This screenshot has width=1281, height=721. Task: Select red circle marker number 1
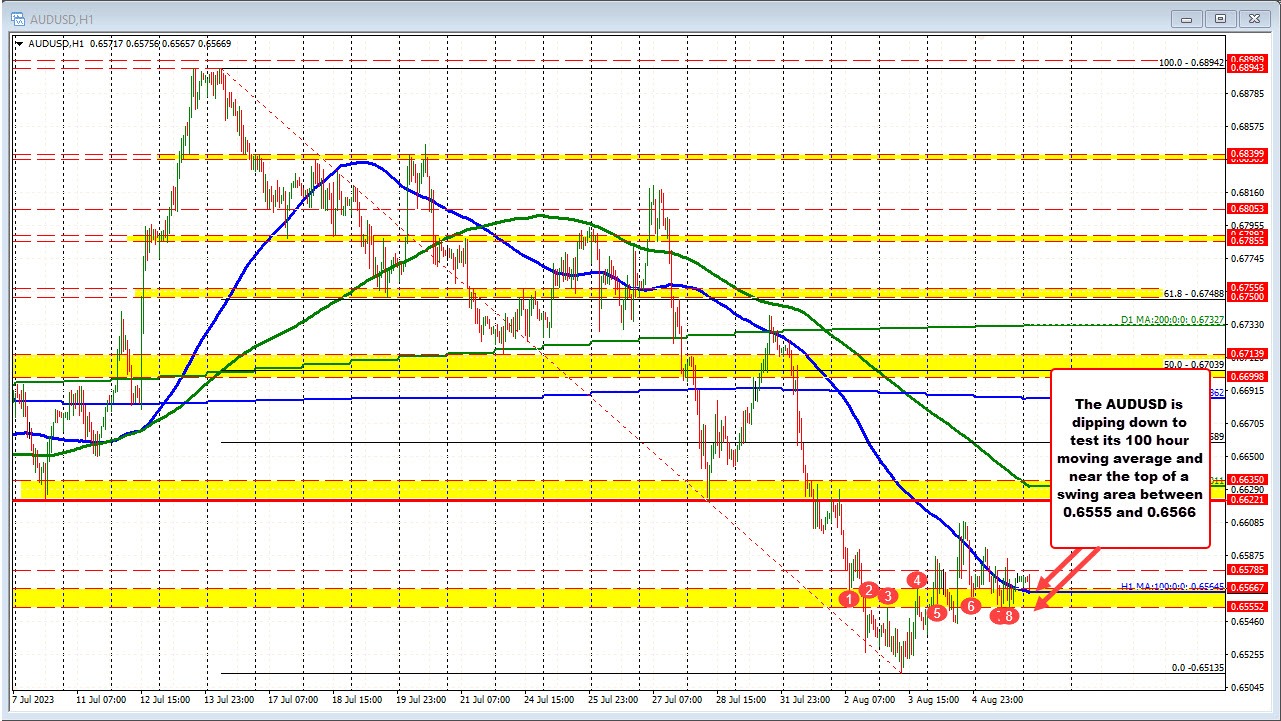(849, 599)
